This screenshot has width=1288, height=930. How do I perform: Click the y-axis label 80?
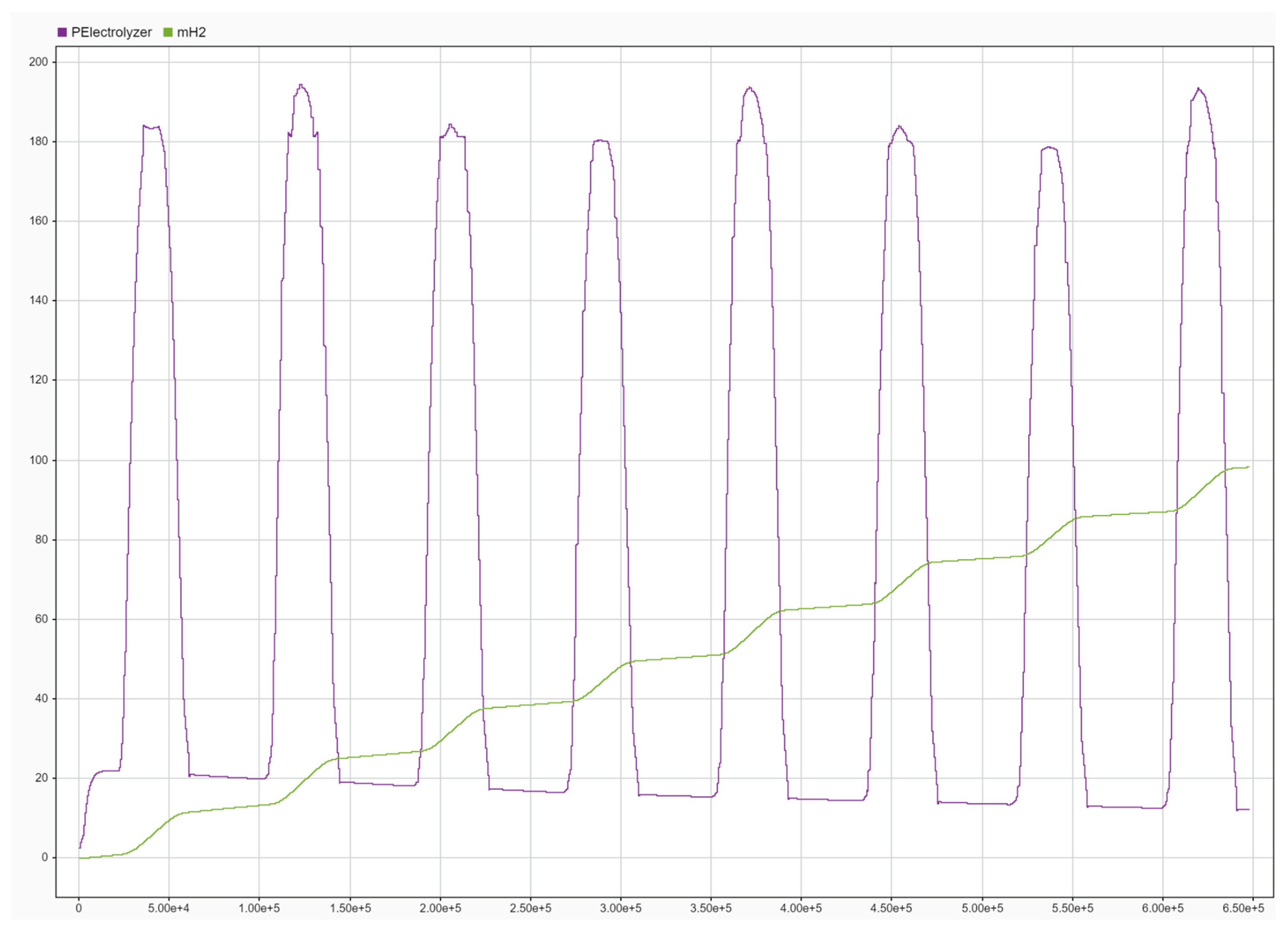point(42,539)
